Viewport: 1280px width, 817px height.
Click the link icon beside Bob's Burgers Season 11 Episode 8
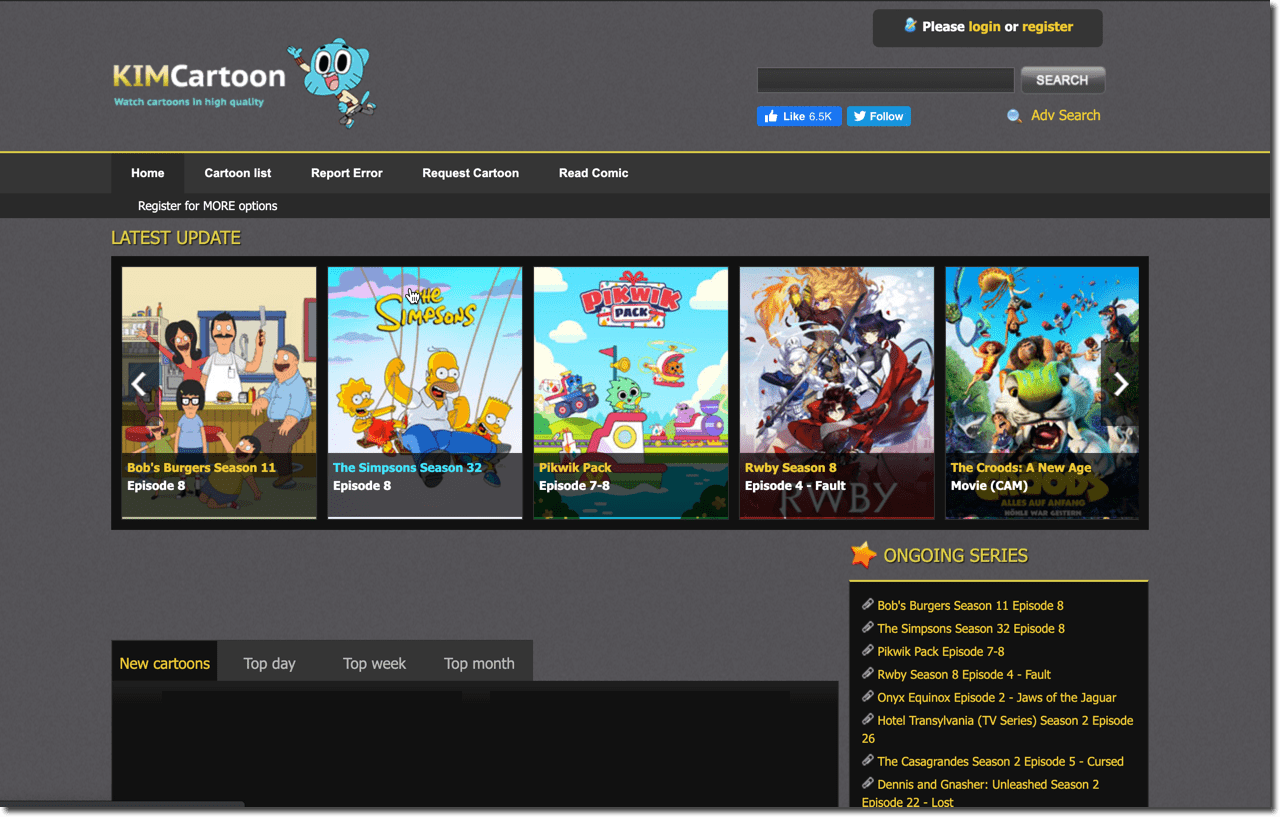pos(868,605)
